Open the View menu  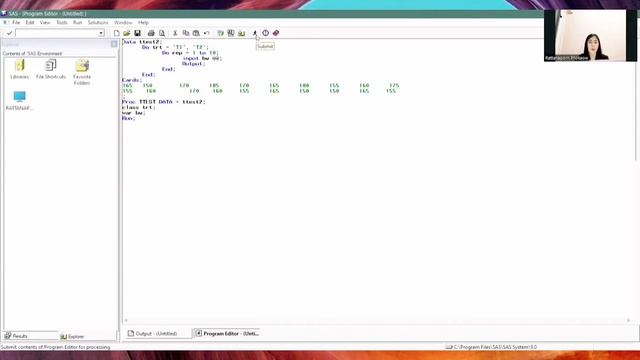[x=45, y=22]
